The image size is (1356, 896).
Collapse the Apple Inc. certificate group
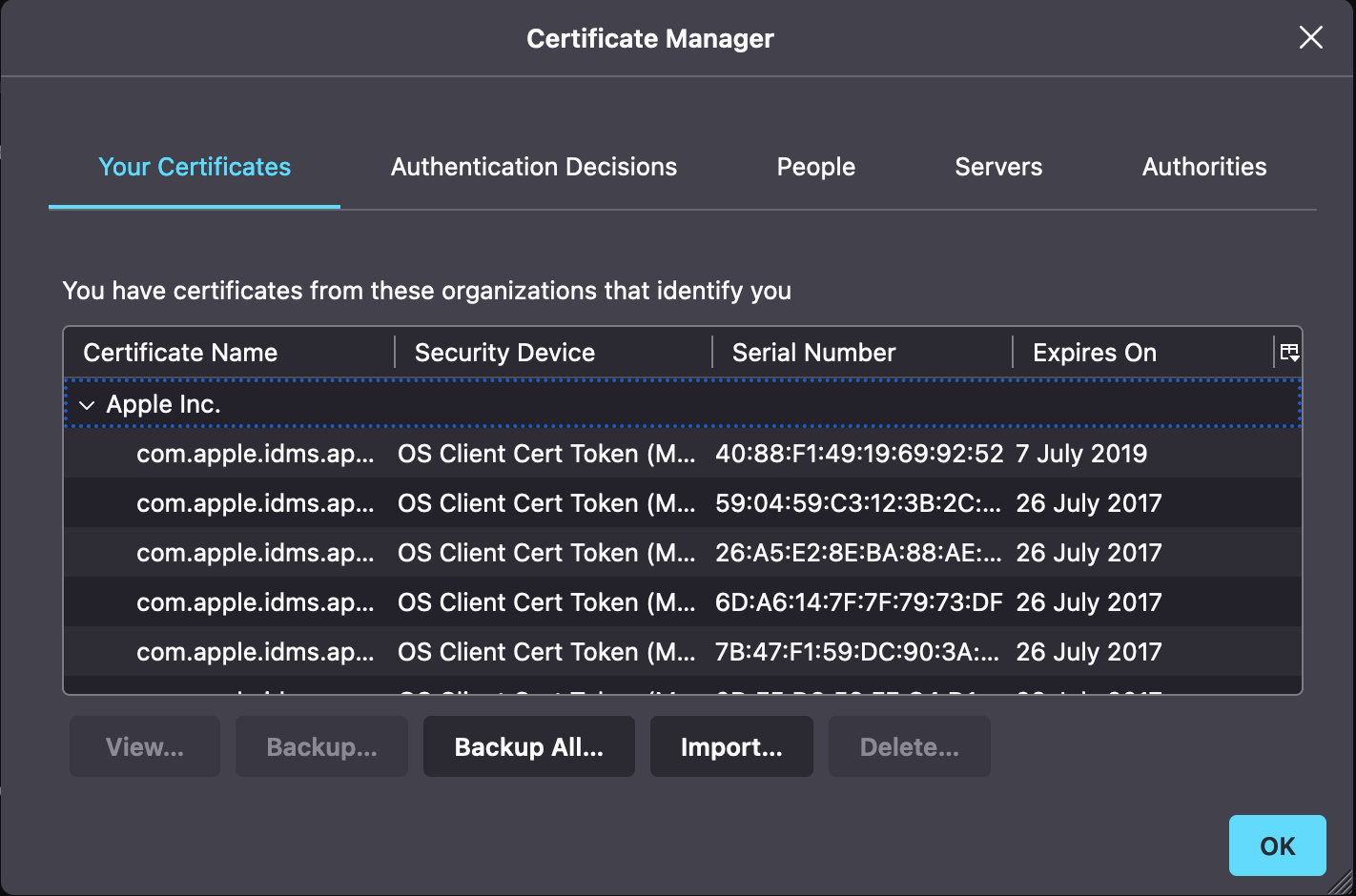pyautogui.click(x=87, y=404)
